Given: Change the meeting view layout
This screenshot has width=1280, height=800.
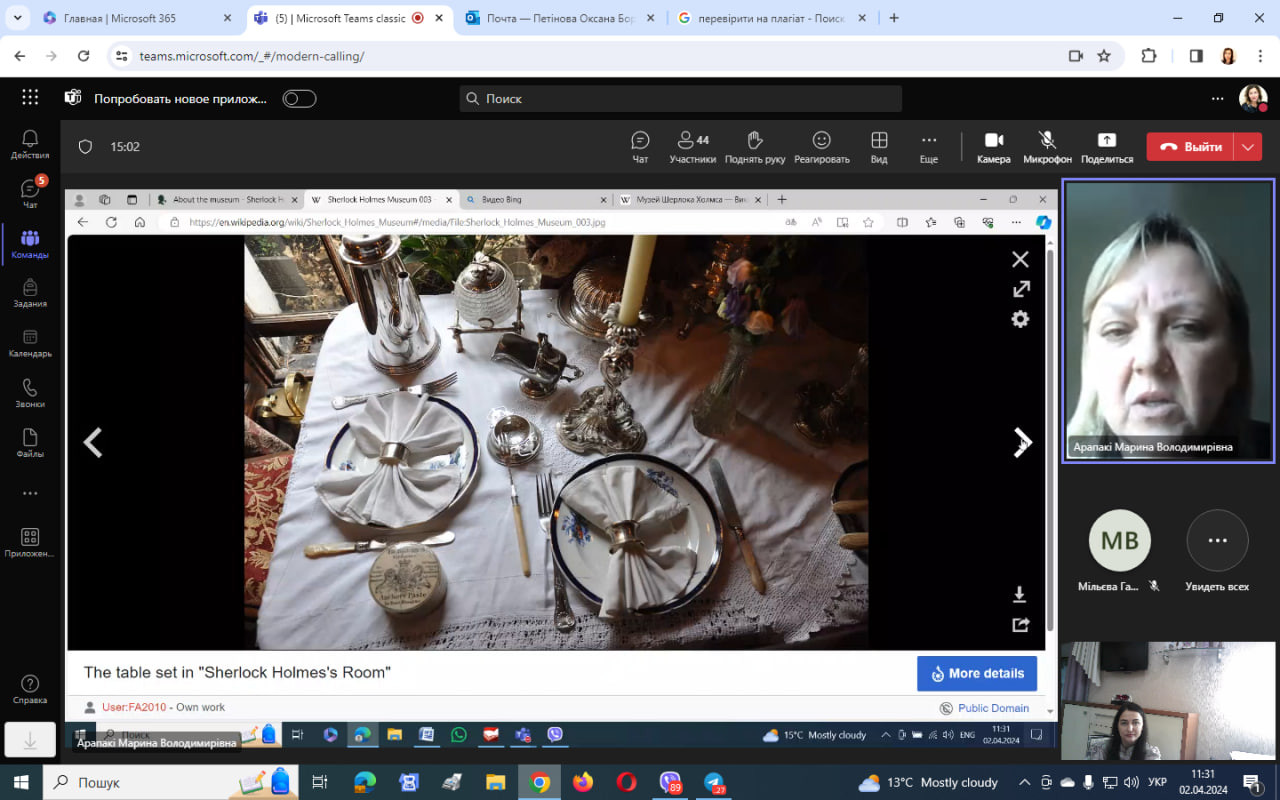Looking at the screenshot, I should click(879, 146).
